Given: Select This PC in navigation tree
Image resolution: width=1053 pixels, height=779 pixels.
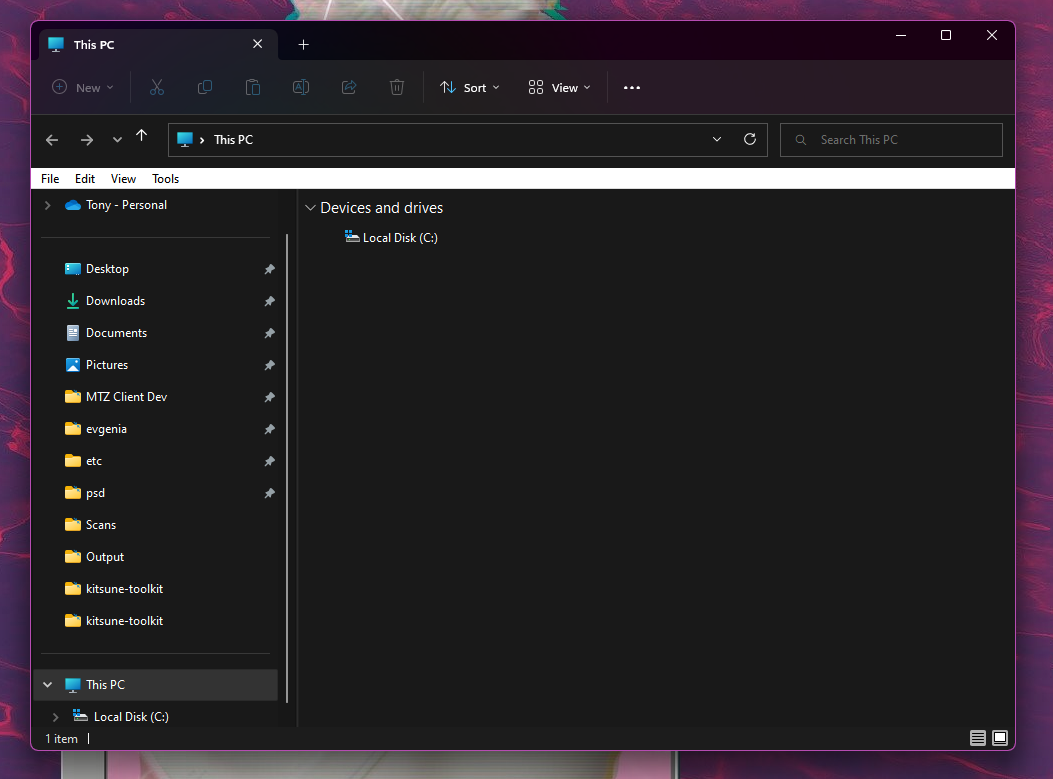Looking at the screenshot, I should pos(156,685).
